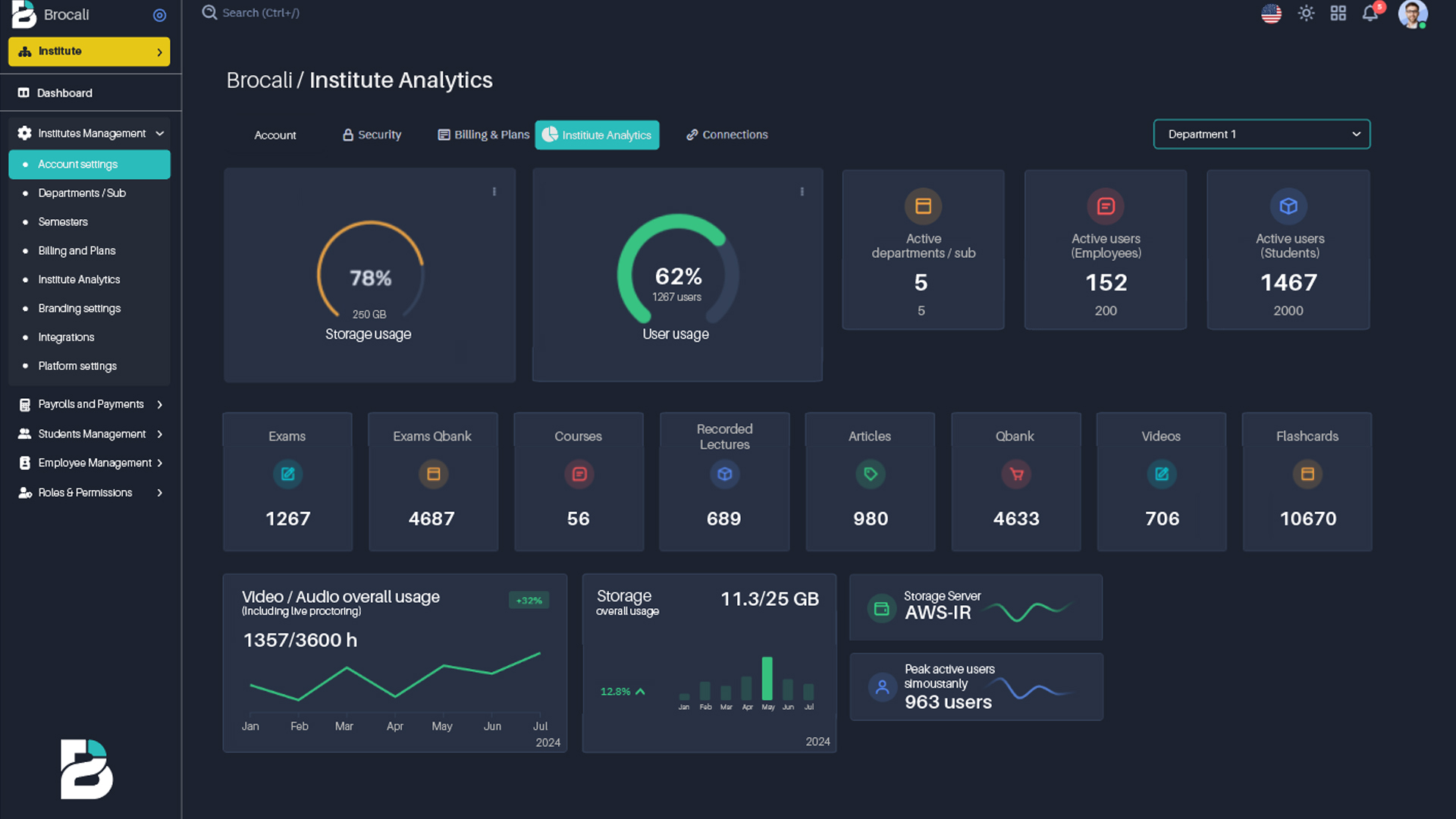Image resolution: width=1456 pixels, height=819 pixels.
Task: Open the user profile avatar
Action: pos(1413,14)
